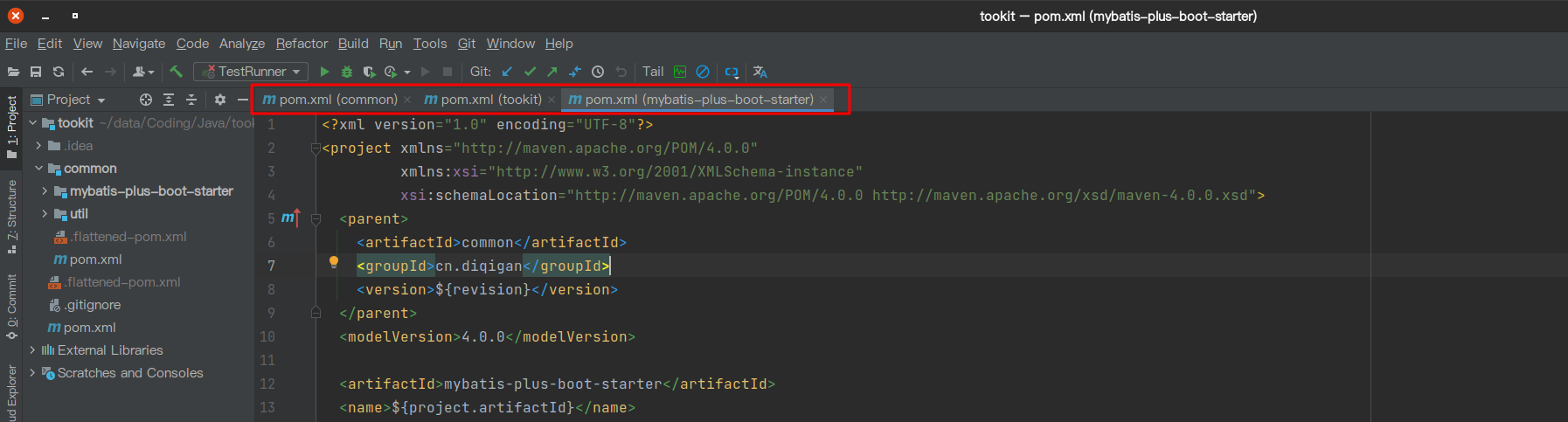Click Expand All in Project panel
Viewport: 1568px width, 422px height.
click(x=169, y=100)
